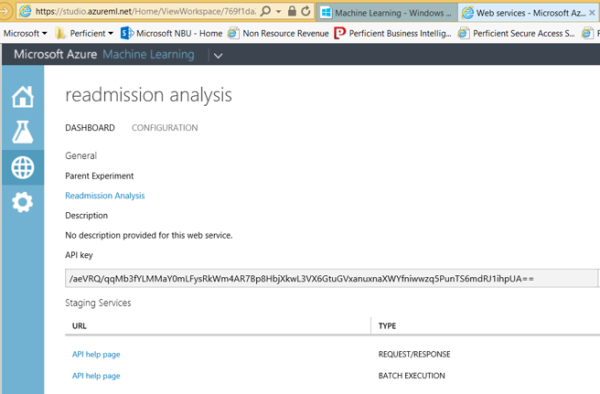600x394 pixels.
Task: Click the API key text field
Action: [x=331, y=278]
